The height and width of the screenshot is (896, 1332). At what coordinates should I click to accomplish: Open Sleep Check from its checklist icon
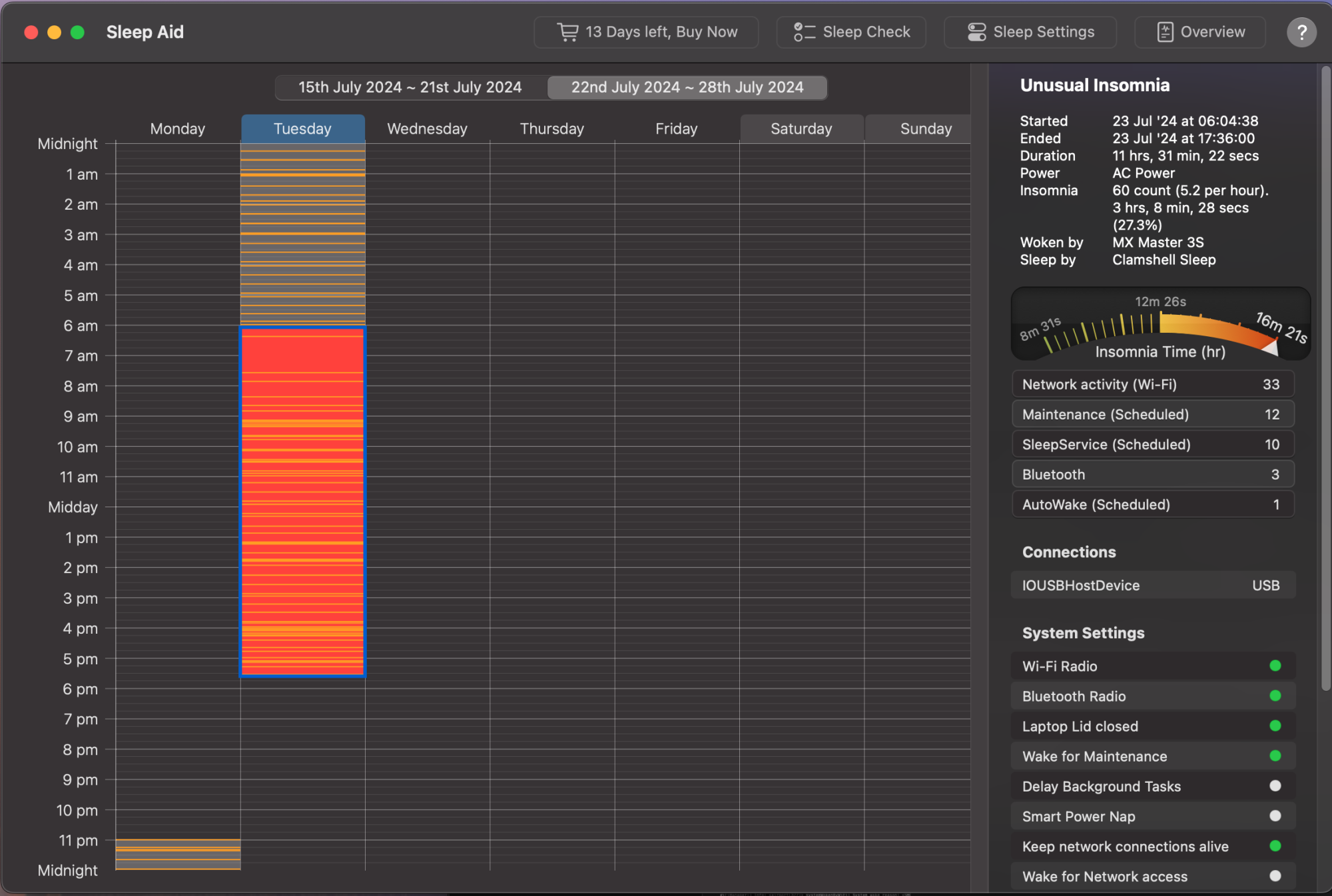804,32
